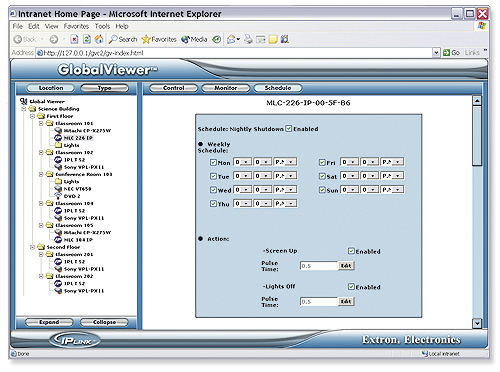Open Fri hour dropdown
500x372 pixels.
click(350, 162)
